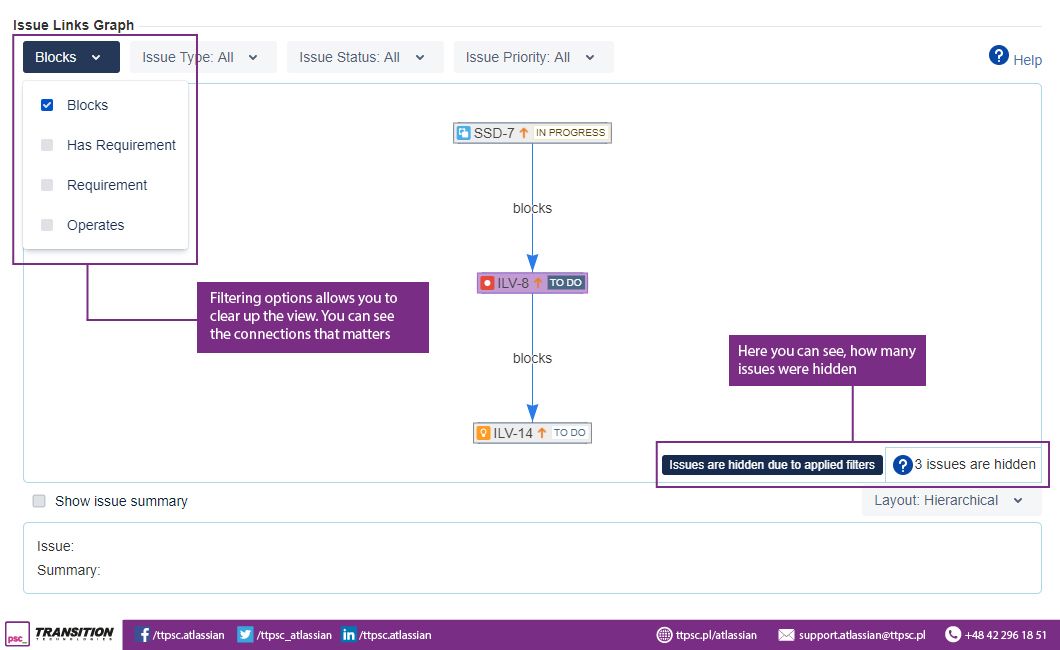Click the Issue: field label
The image size is (1060, 650).
pos(55,546)
